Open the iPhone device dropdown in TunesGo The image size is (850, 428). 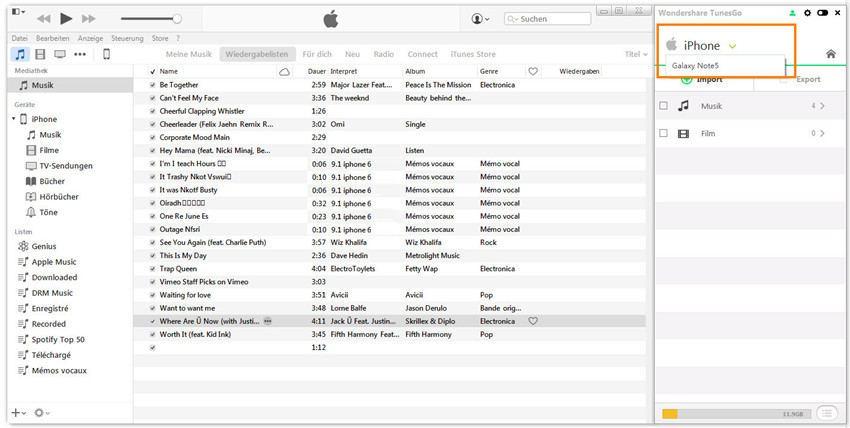732,47
